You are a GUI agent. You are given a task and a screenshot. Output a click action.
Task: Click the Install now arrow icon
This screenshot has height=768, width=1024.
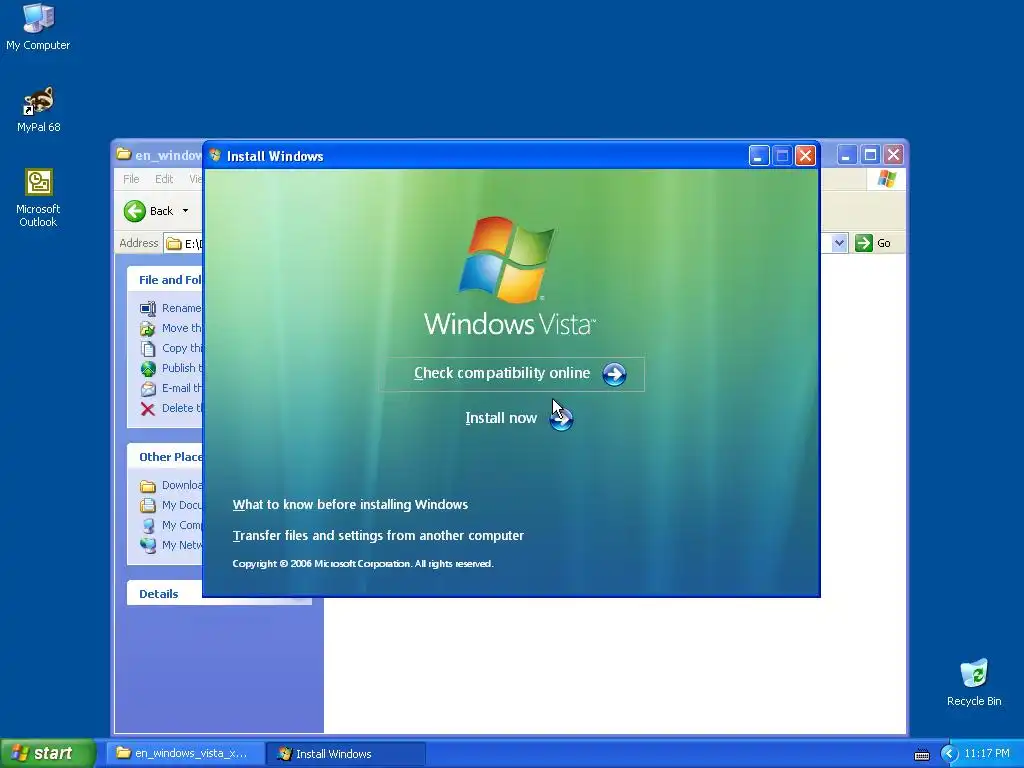(x=561, y=419)
